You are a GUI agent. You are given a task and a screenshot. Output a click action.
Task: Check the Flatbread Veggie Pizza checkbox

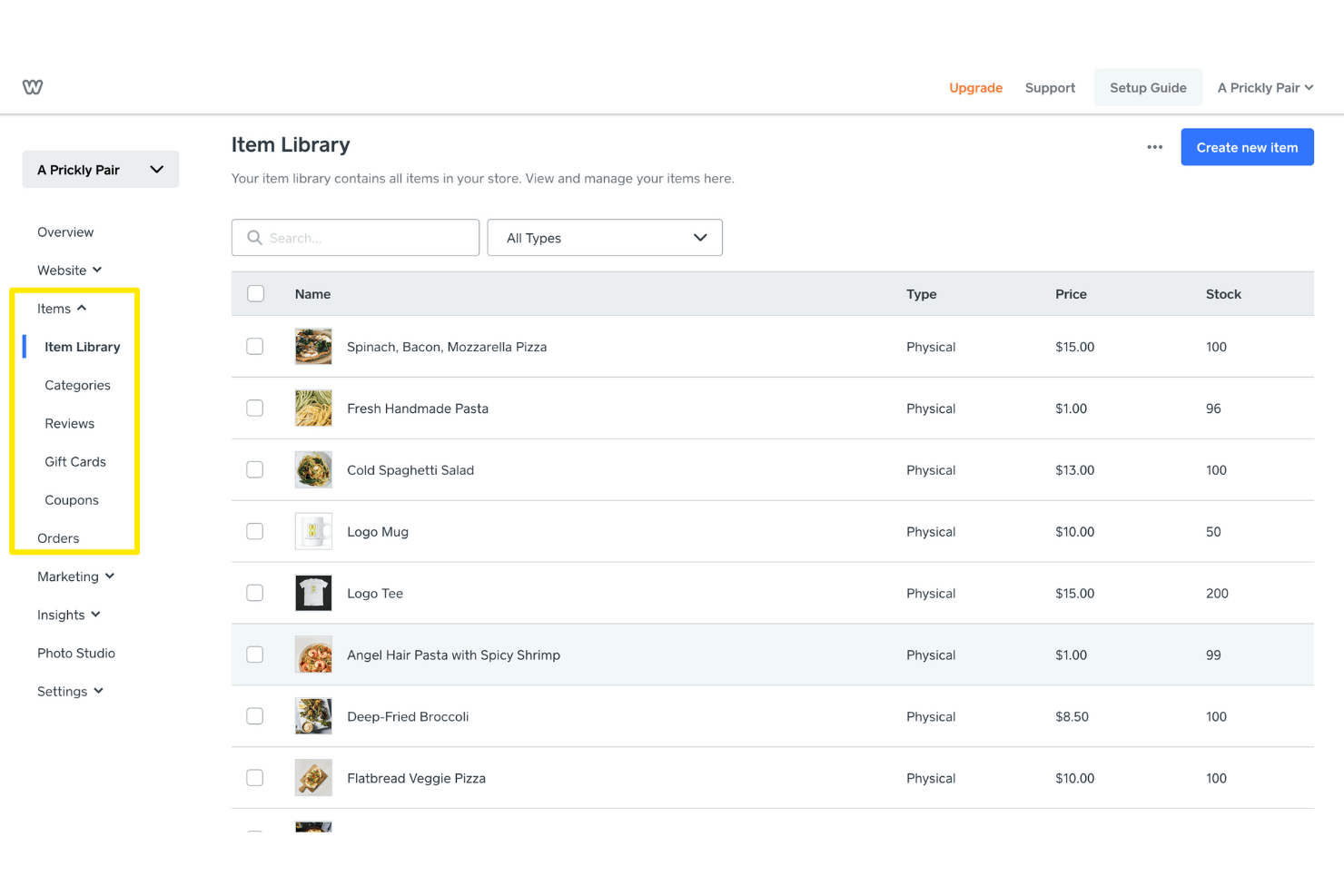[255, 778]
